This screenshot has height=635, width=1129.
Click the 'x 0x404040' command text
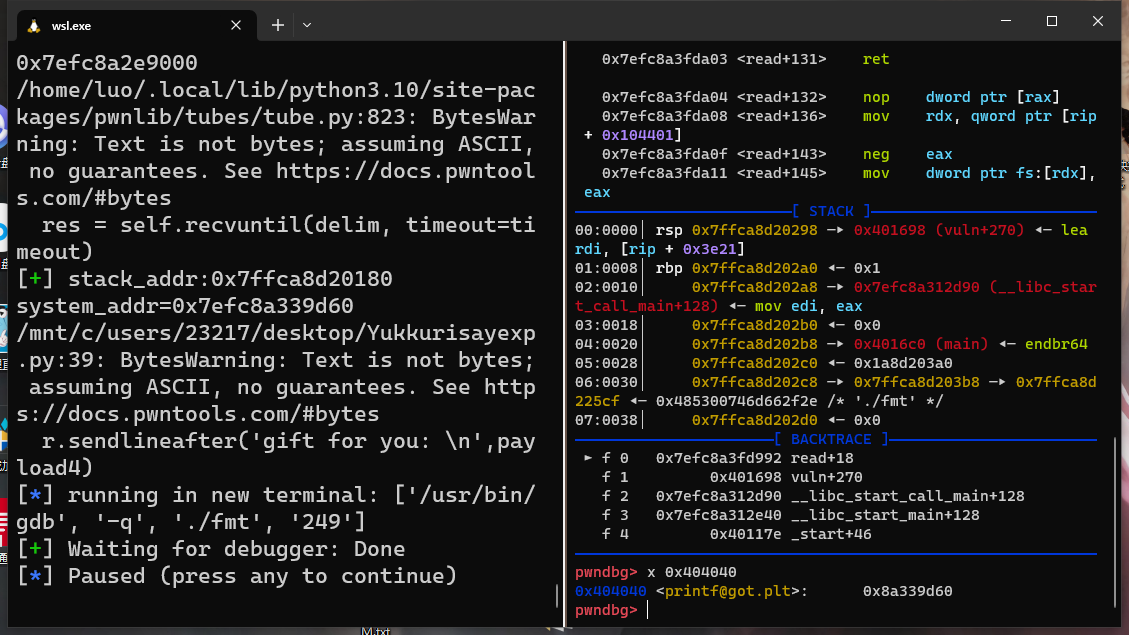pos(691,572)
